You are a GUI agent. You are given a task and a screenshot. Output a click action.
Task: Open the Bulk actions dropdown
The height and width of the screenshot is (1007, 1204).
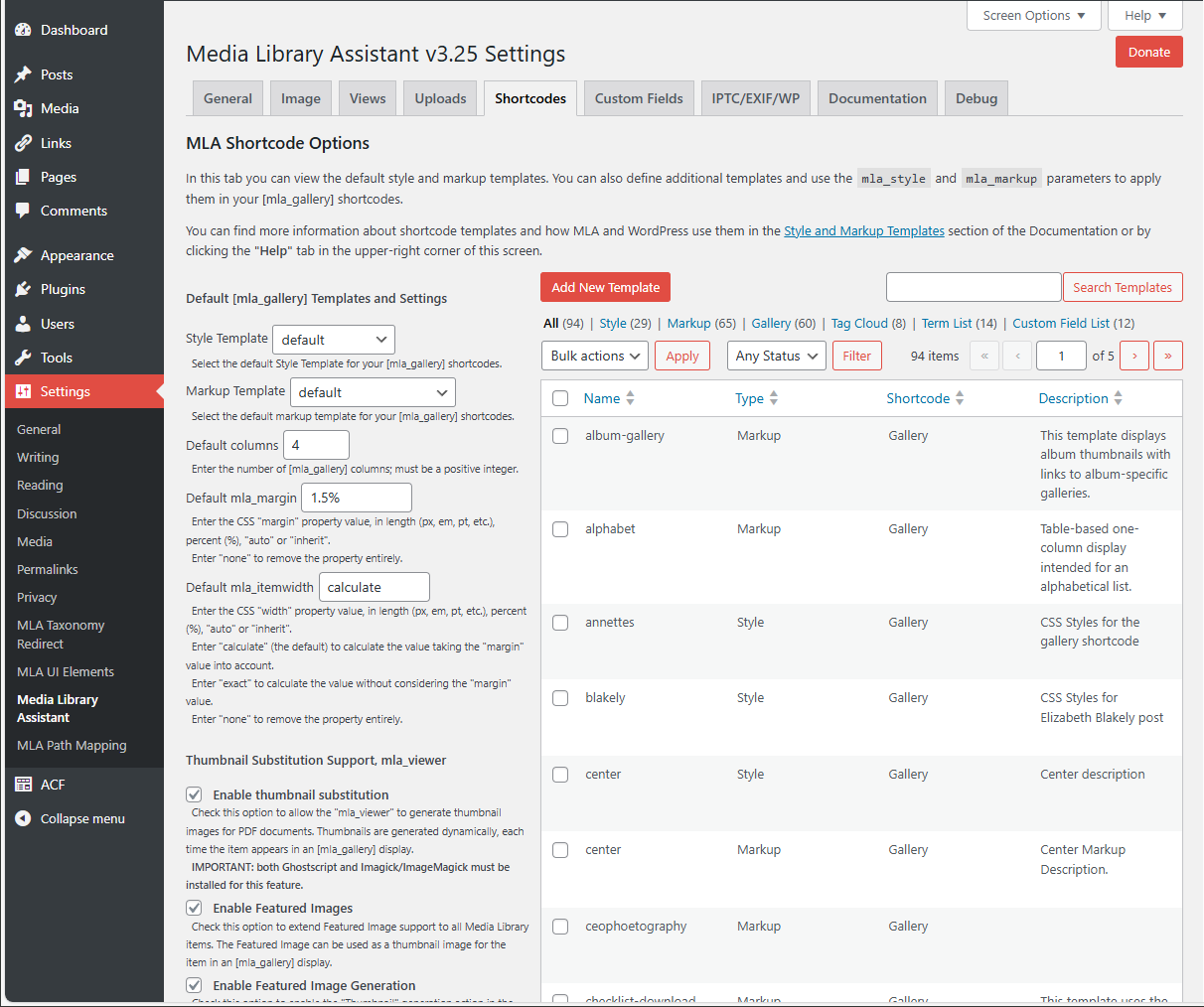pyautogui.click(x=594, y=355)
